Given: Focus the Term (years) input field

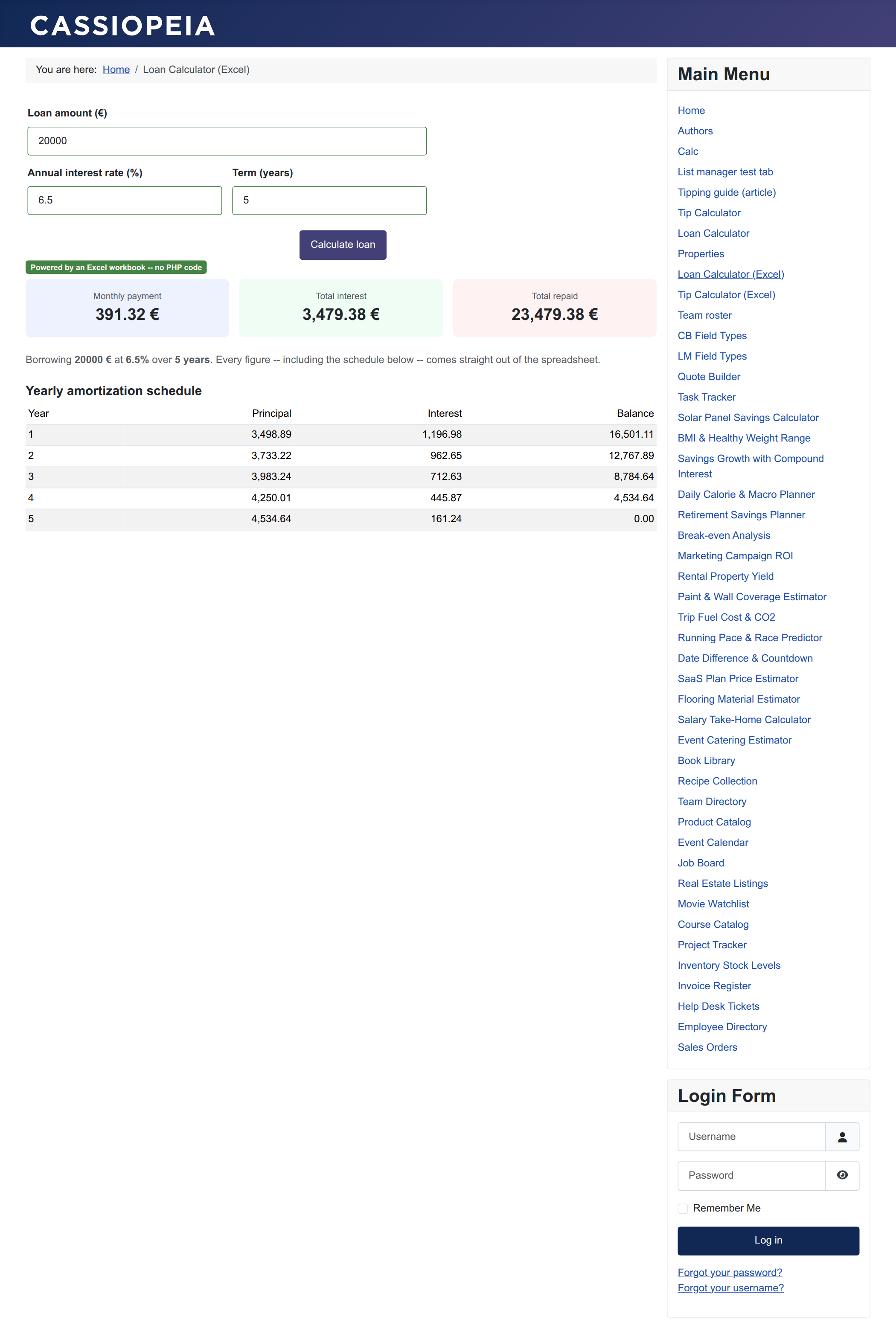Looking at the screenshot, I should 329,201.
